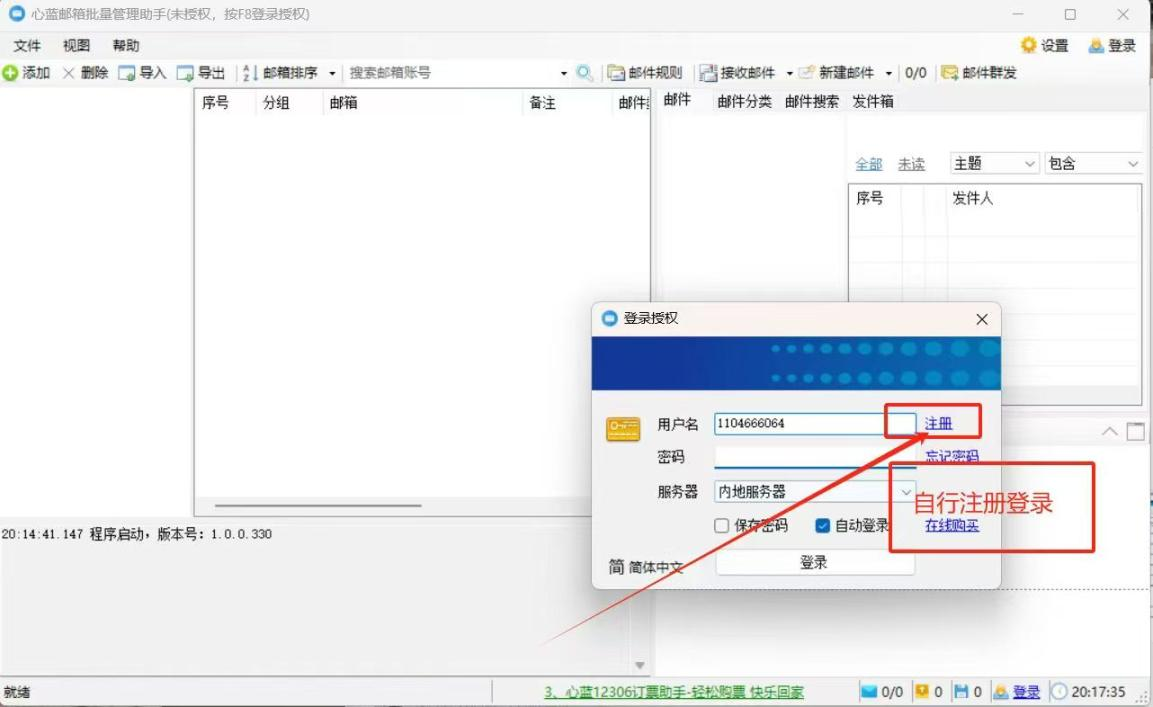
Task: Click the clock icon in status bar
Action: click(1059, 692)
